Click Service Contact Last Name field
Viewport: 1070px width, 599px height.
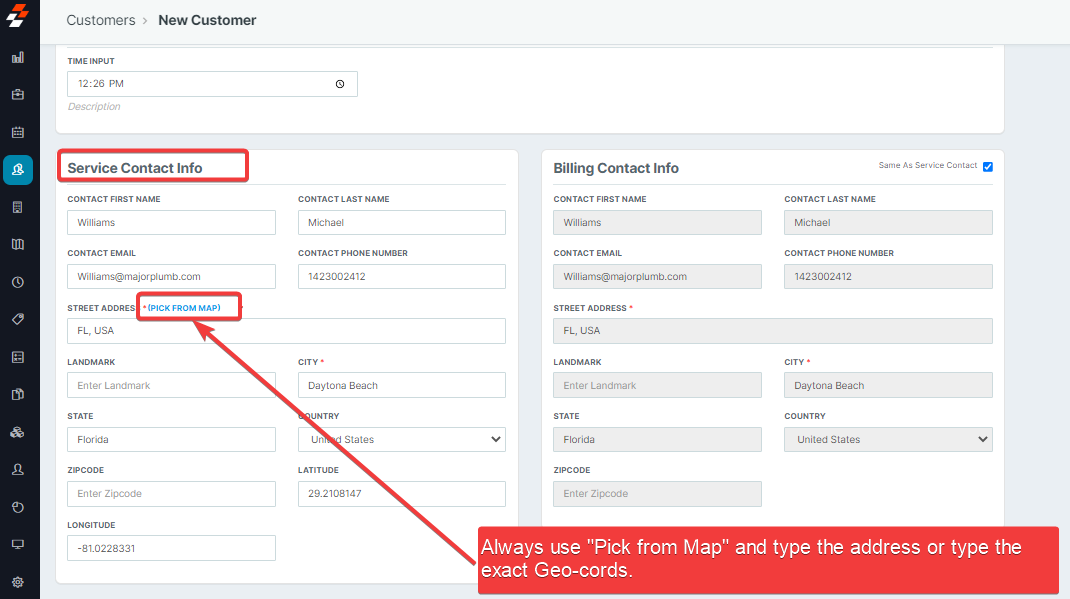click(x=402, y=222)
